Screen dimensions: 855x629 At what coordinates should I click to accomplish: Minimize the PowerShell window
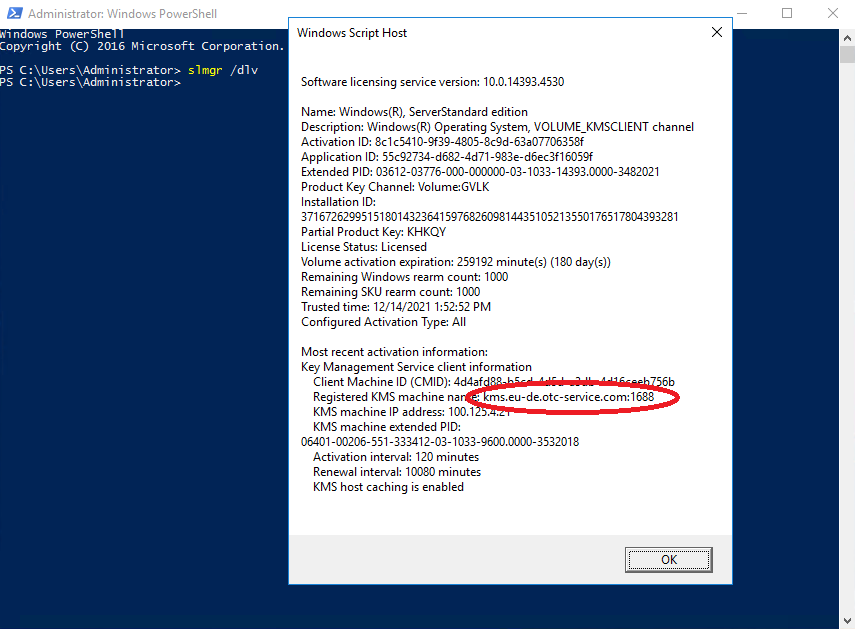(742, 13)
